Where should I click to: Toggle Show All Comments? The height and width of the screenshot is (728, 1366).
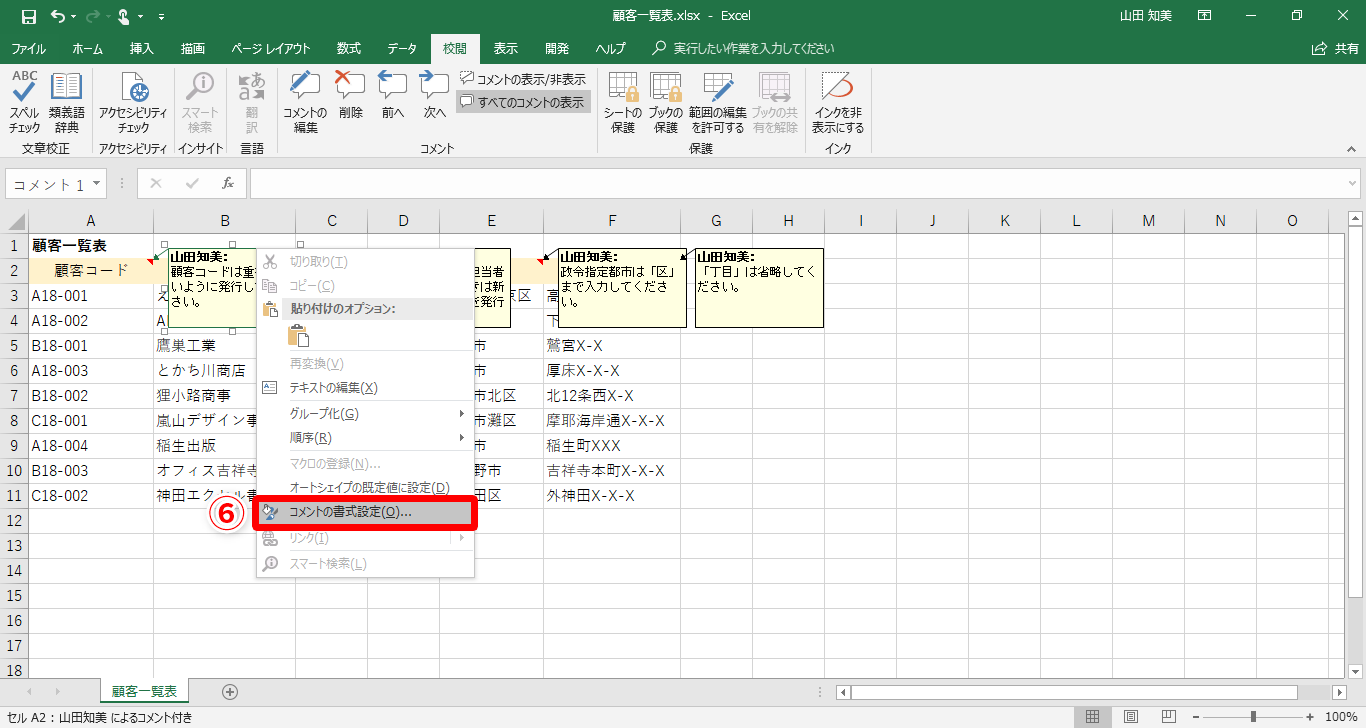point(523,101)
